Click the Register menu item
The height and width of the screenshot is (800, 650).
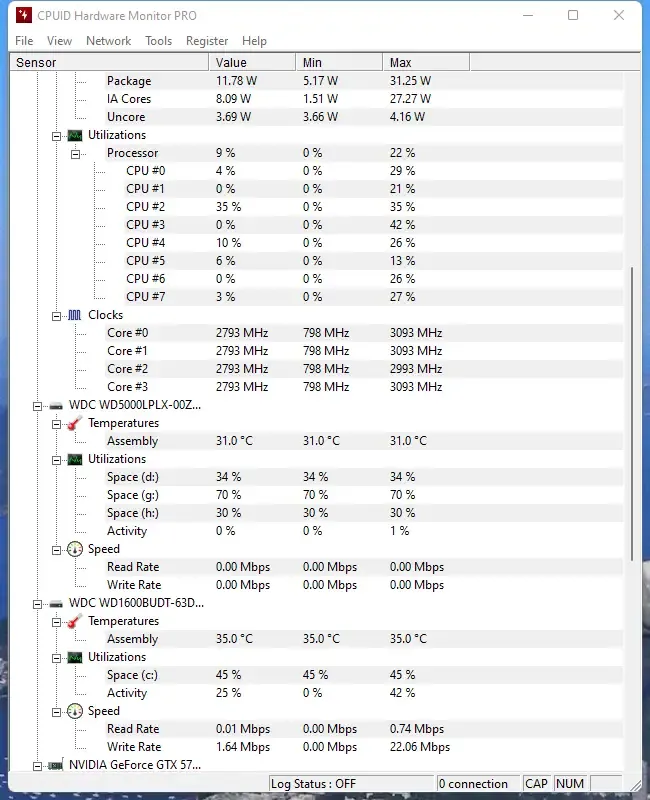pos(207,41)
